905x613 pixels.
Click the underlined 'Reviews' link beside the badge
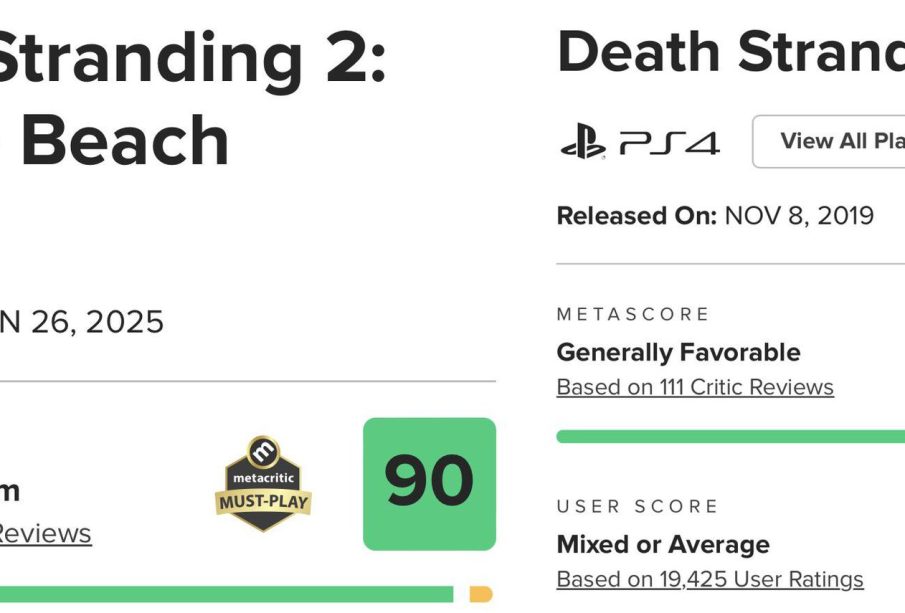tap(43, 533)
